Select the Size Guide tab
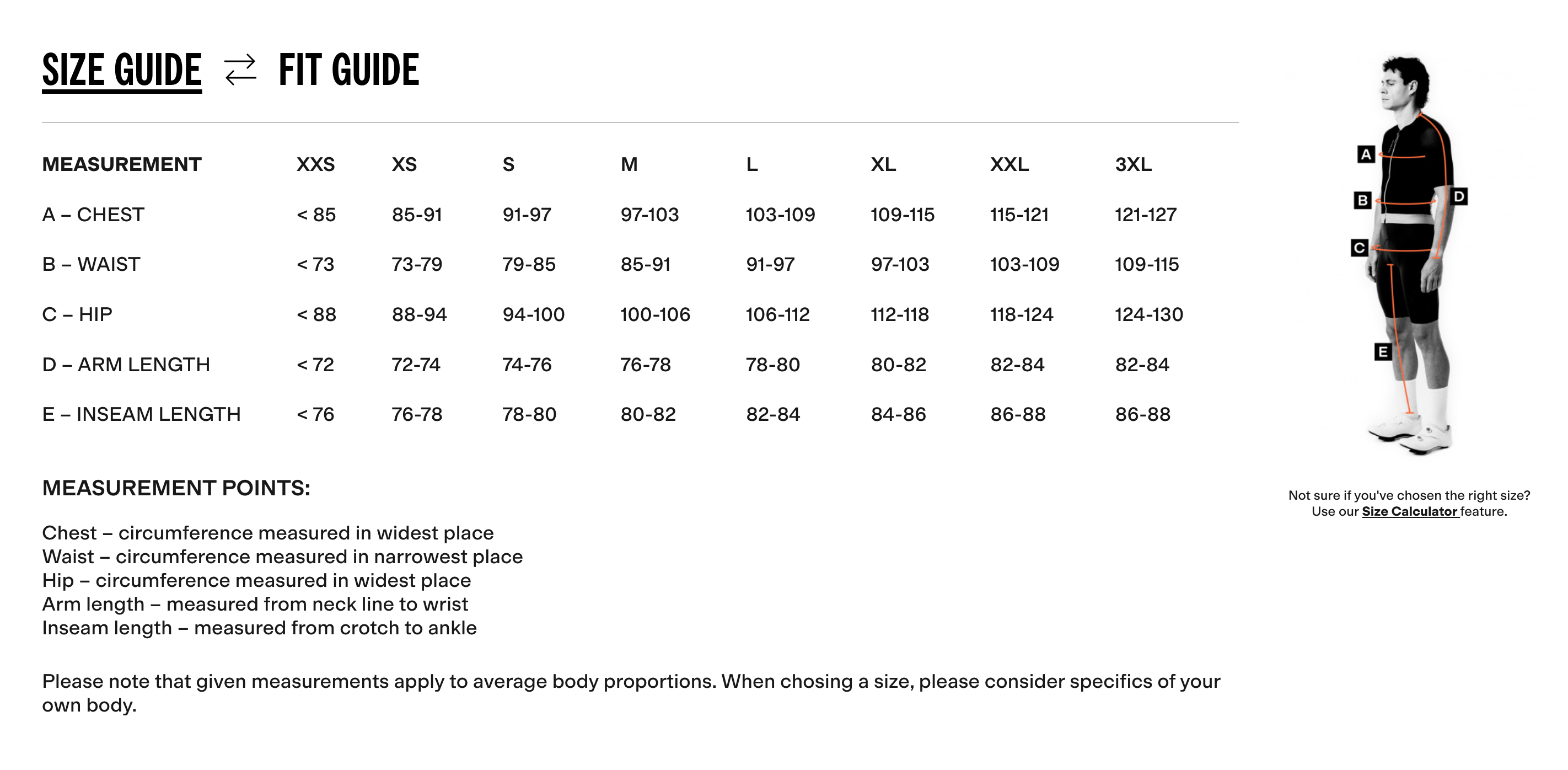The image size is (1568, 770). click(x=122, y=70)
